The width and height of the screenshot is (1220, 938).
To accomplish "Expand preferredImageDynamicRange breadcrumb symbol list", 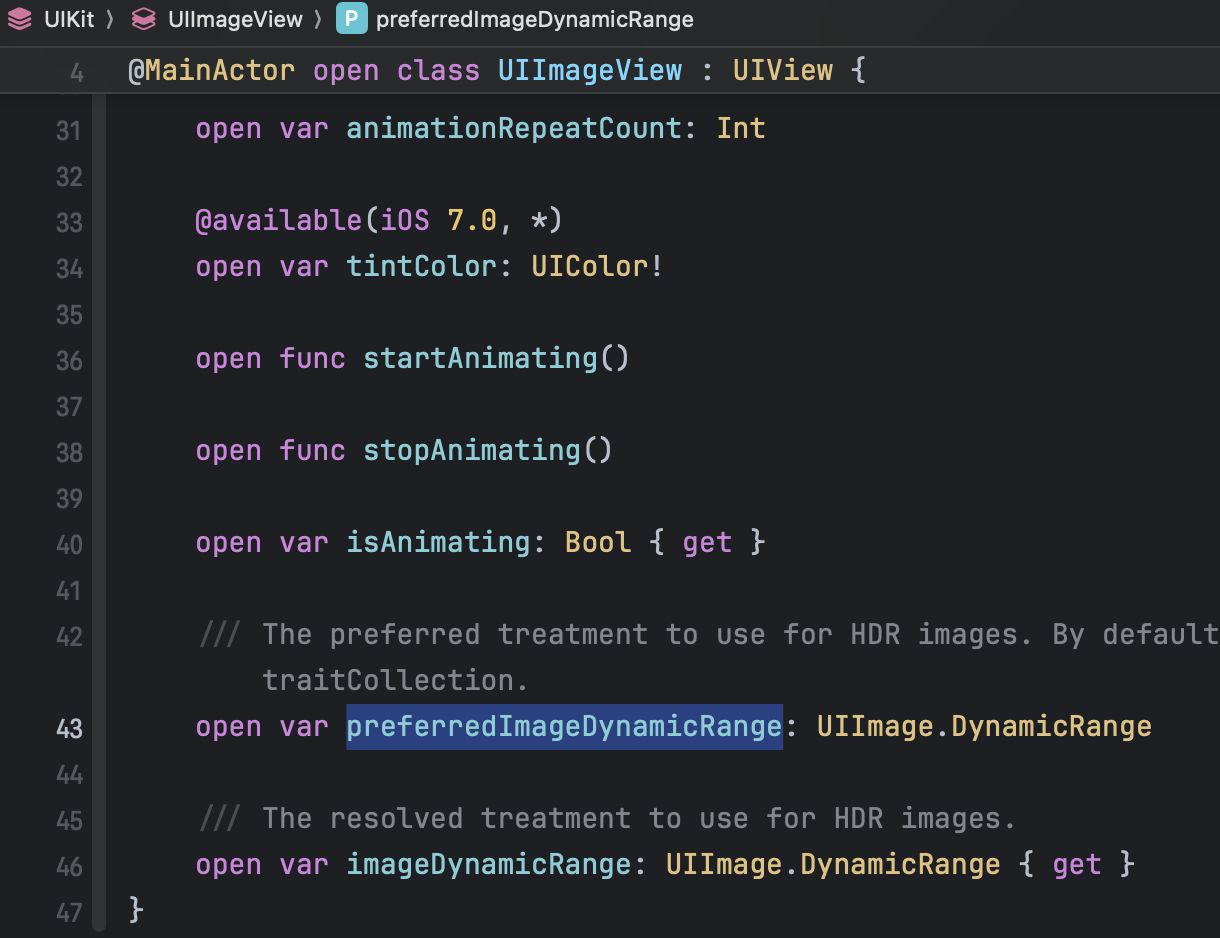I will [534, 19].
